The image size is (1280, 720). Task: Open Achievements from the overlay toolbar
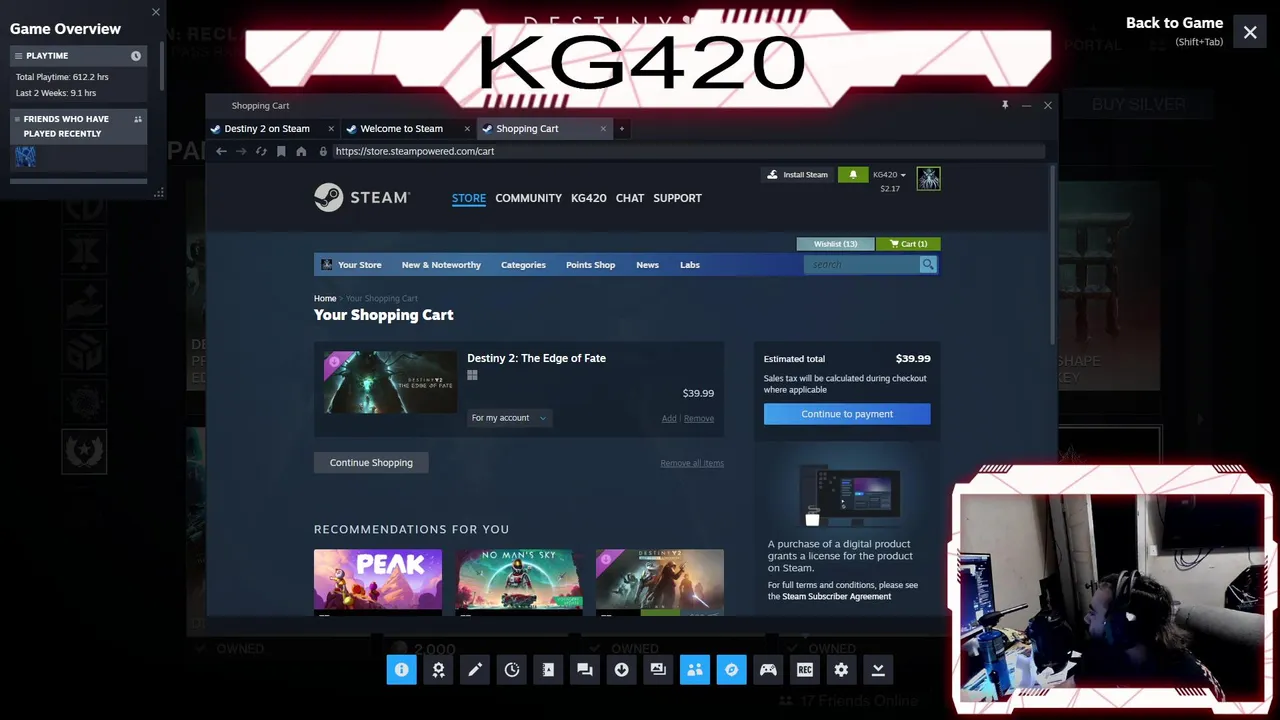(438, 670)
